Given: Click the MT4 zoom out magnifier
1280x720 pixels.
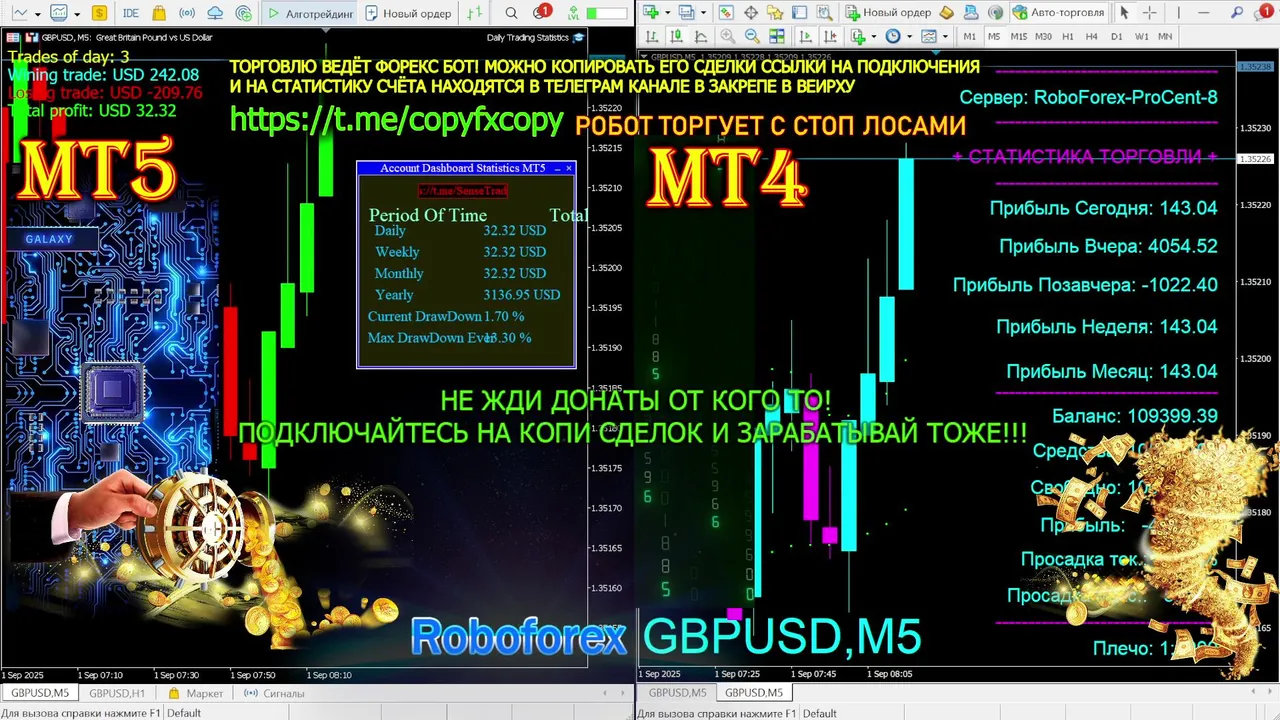Looking at the screenshot, I should click(752, 36).
